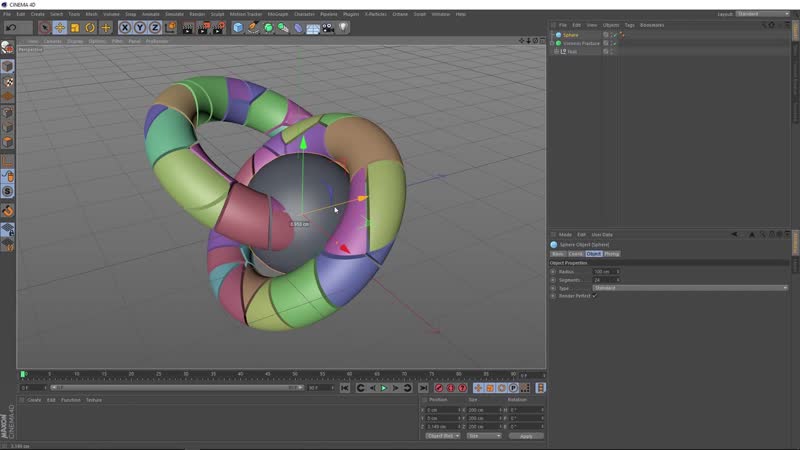
Task: Activate the Move tool
Action: coord(60,28)
